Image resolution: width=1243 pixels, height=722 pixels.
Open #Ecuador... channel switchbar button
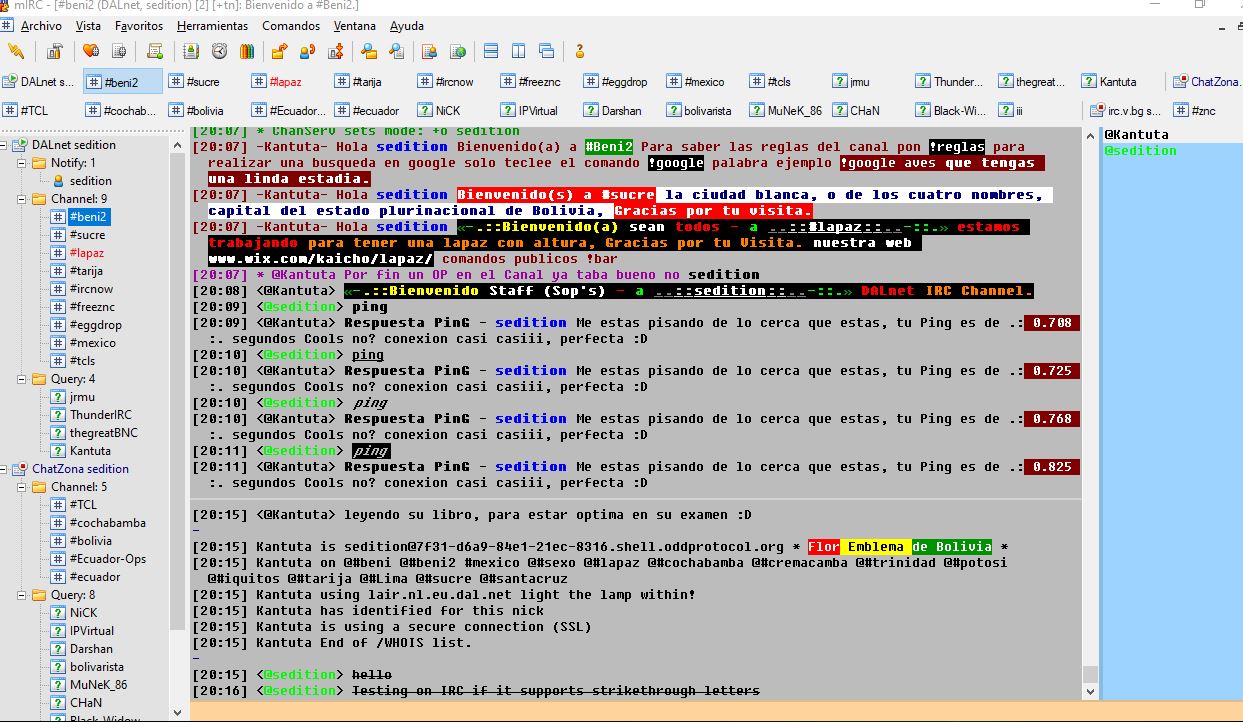click(x=288, y=111)
